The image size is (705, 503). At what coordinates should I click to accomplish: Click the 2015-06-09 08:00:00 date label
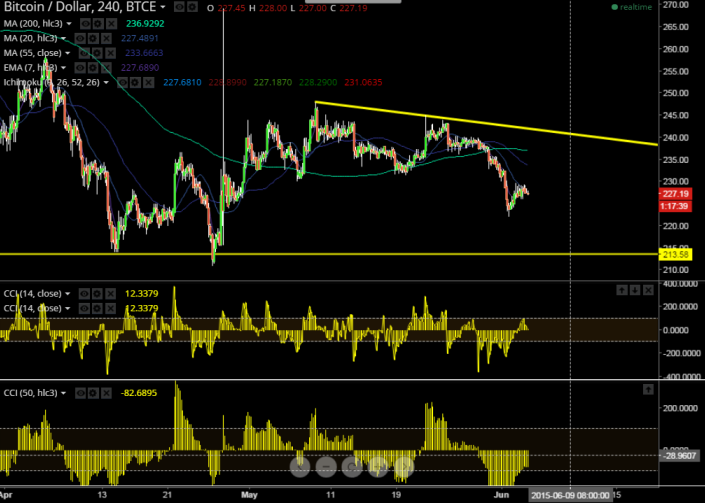[570, 495]
